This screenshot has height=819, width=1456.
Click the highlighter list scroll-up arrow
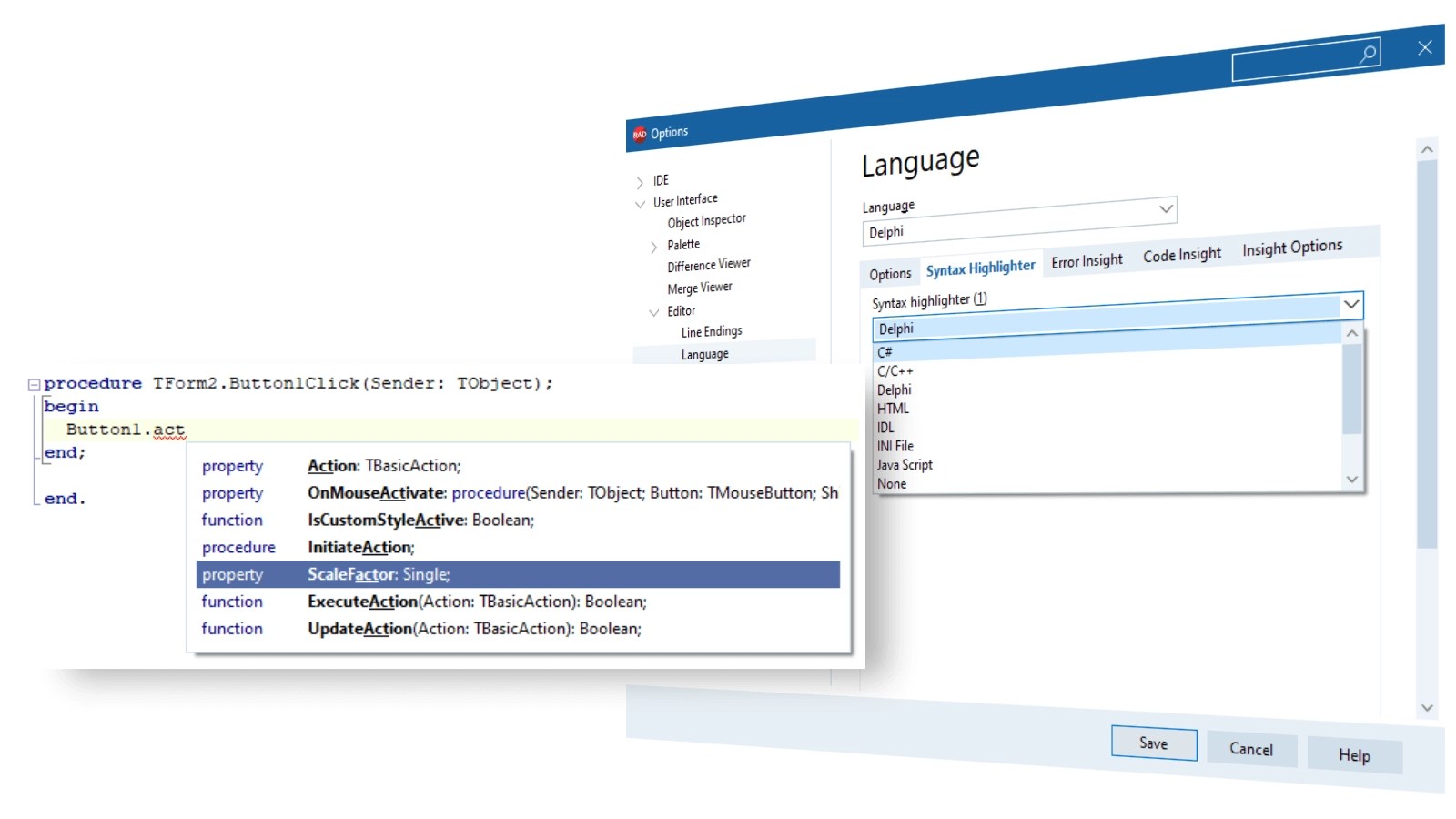tap(1352, 333)
